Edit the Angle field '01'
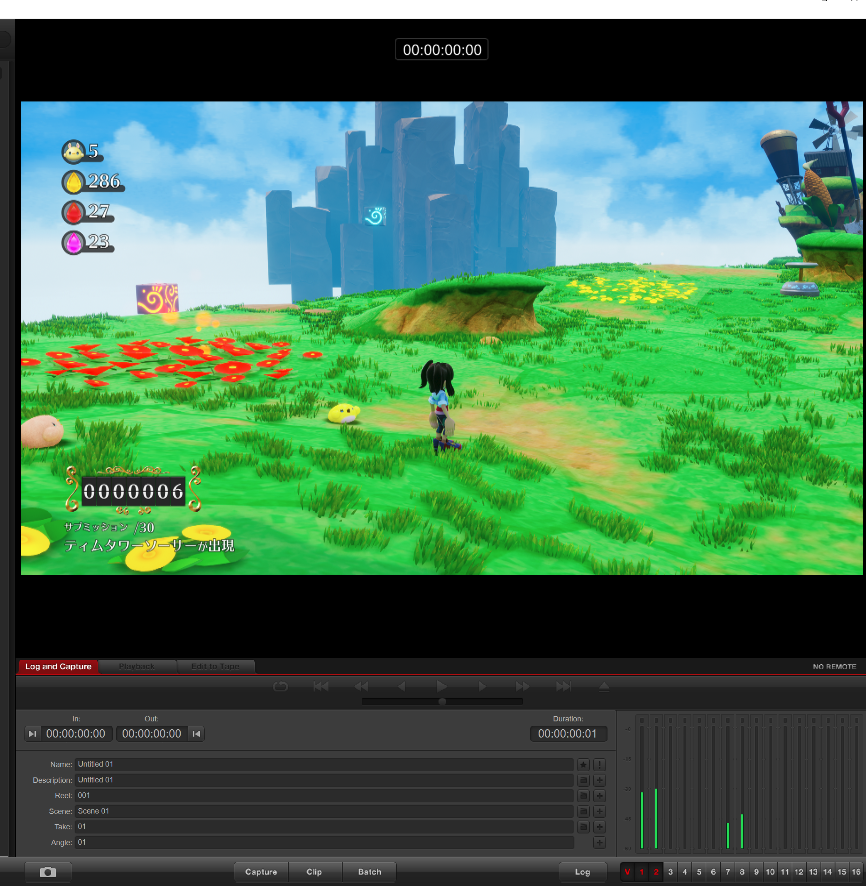 pyautogui.click(x=324, y=842)
